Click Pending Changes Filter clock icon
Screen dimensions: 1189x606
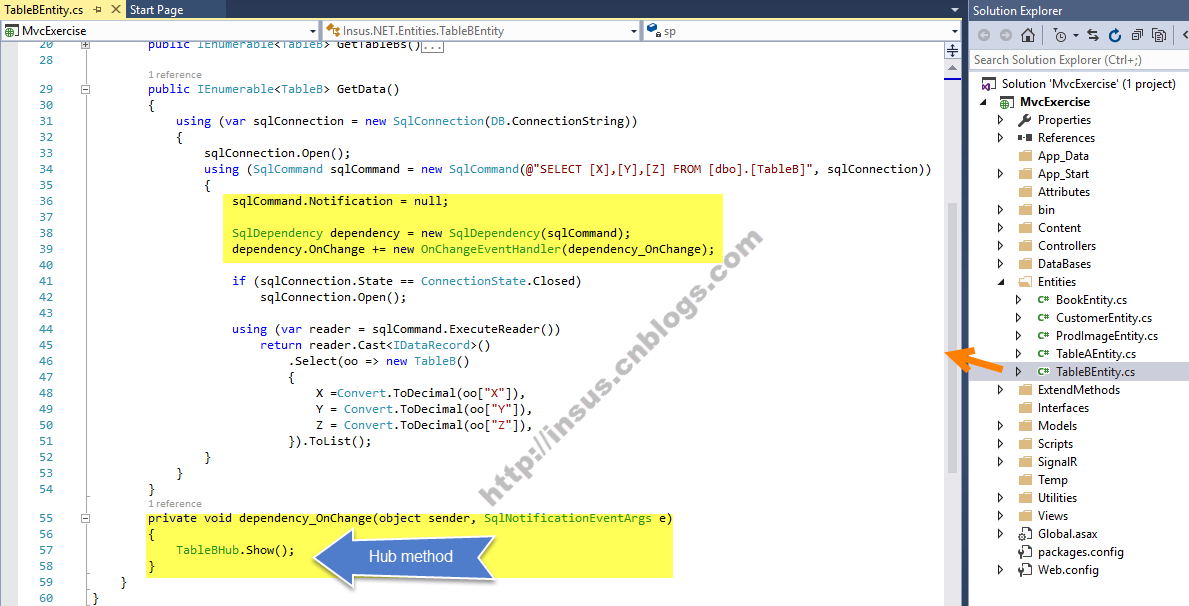click(x=1060, y=35)
